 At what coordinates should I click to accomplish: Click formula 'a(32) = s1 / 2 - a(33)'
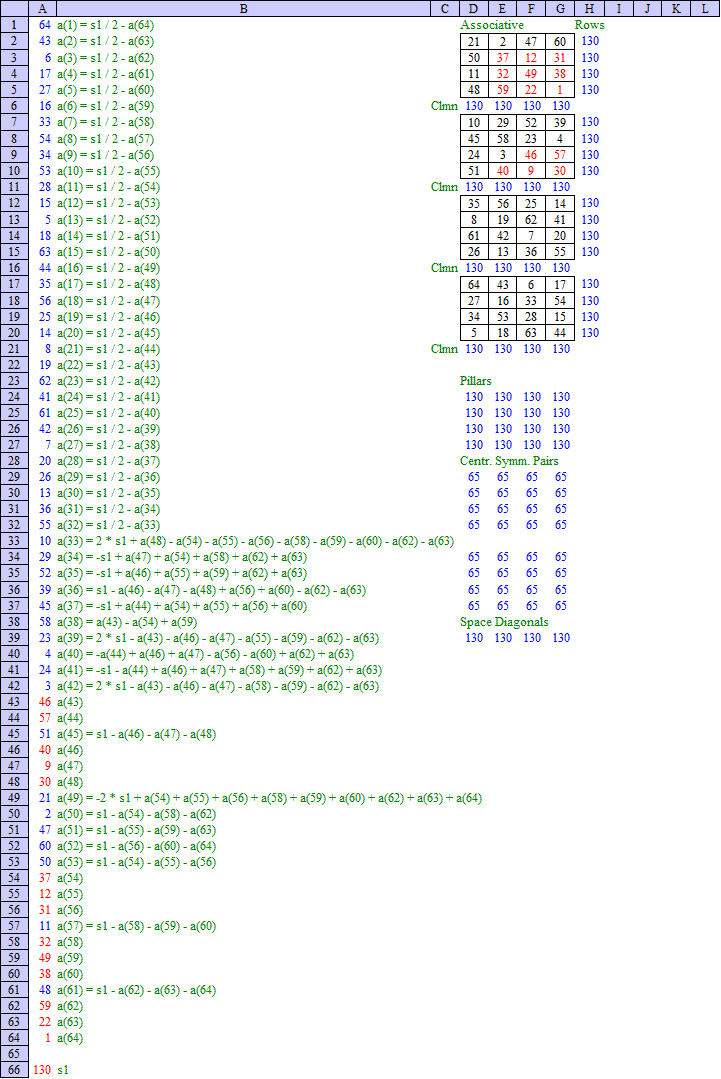pyautogui.click(x=109, y=525)
